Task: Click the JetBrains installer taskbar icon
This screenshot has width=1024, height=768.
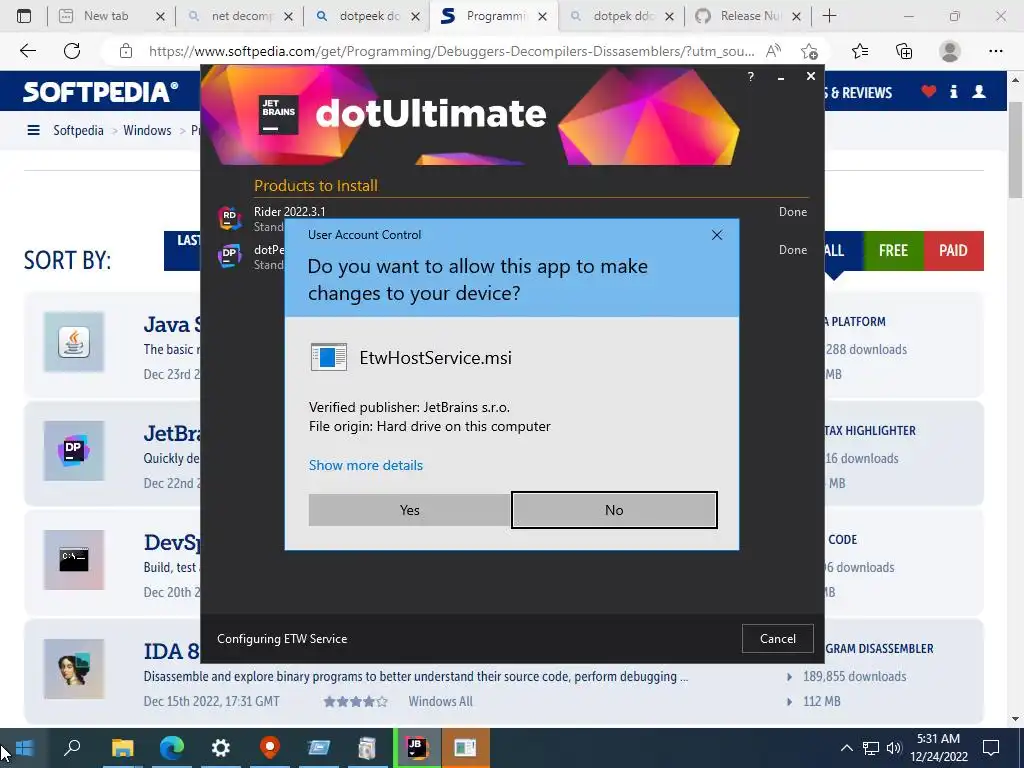Action: (x=416, y=748)
